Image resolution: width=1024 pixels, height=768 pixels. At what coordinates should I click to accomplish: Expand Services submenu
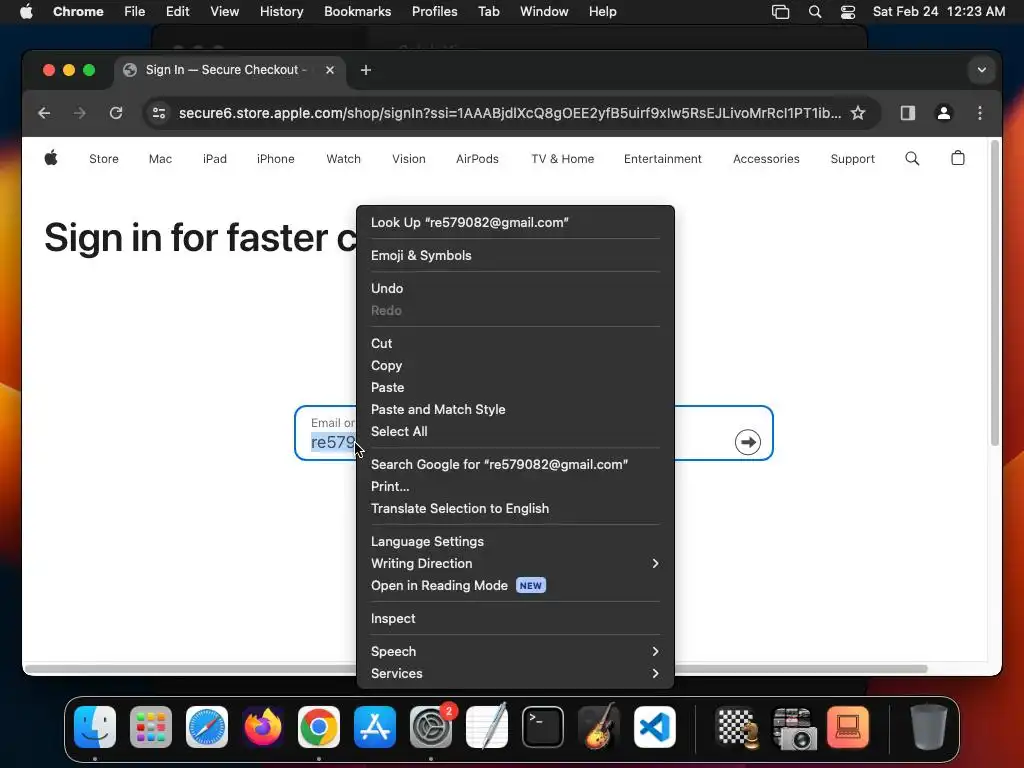[x=515, y=673]
